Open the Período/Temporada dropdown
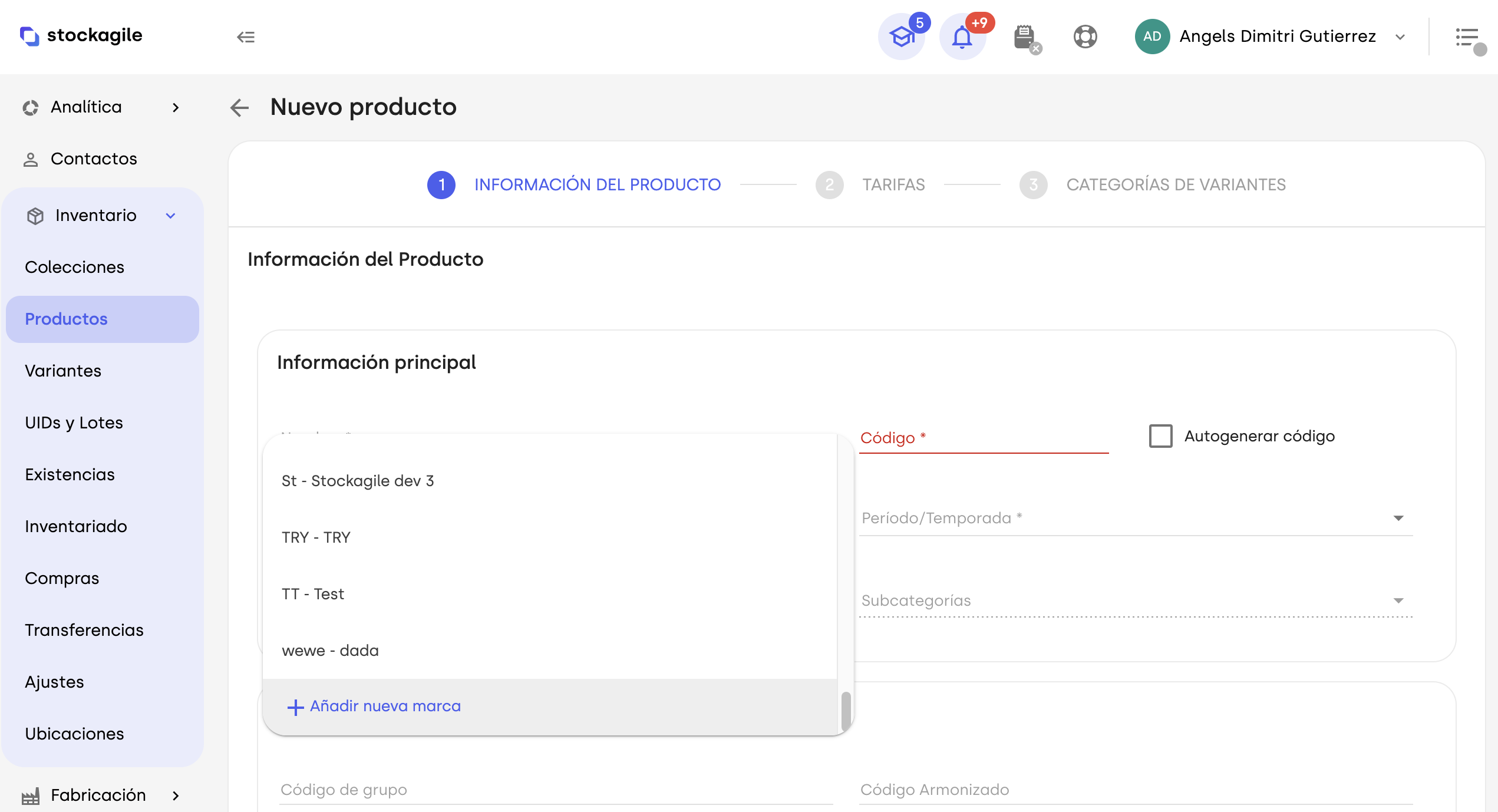This screenshot has height=812, width=1498. (1136, 518)
